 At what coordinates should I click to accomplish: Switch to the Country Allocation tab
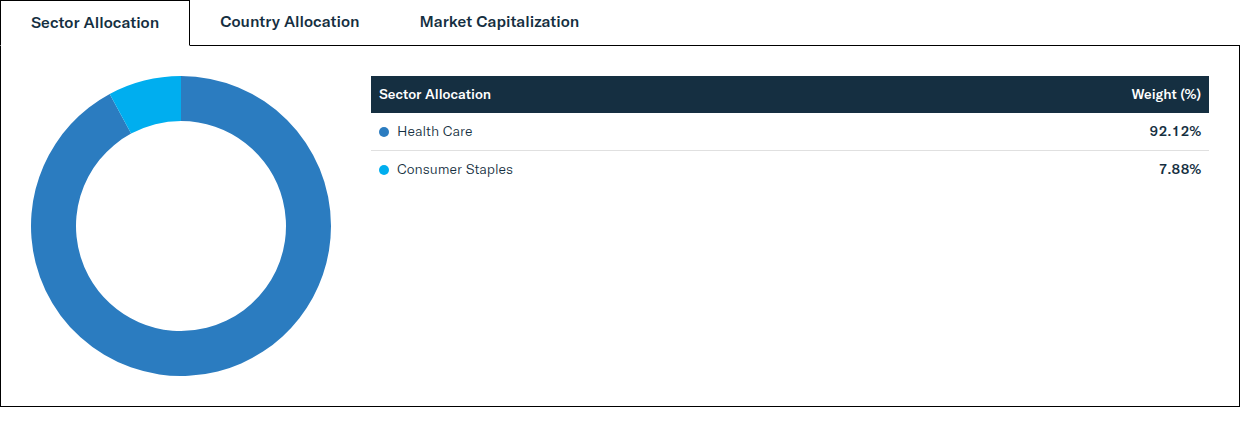289,22
